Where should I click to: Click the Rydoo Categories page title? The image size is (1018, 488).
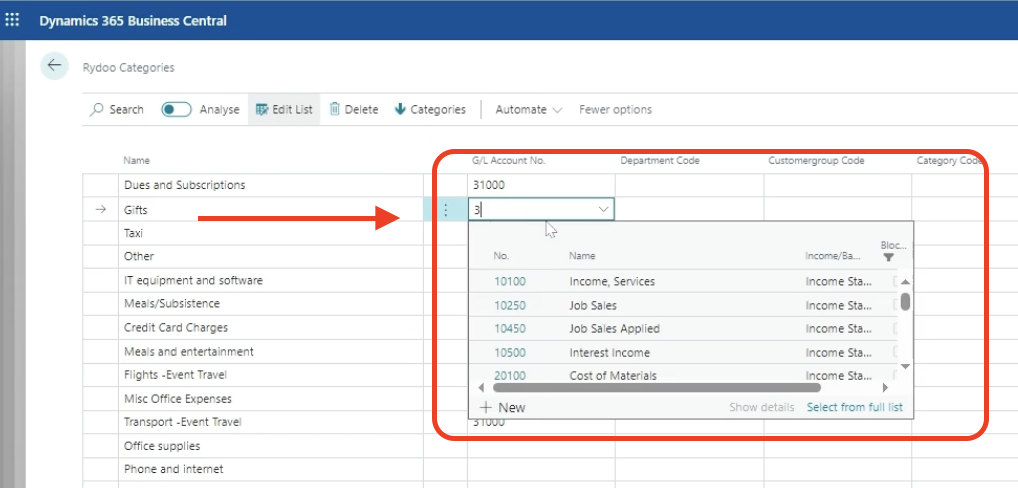click(129, 67)
